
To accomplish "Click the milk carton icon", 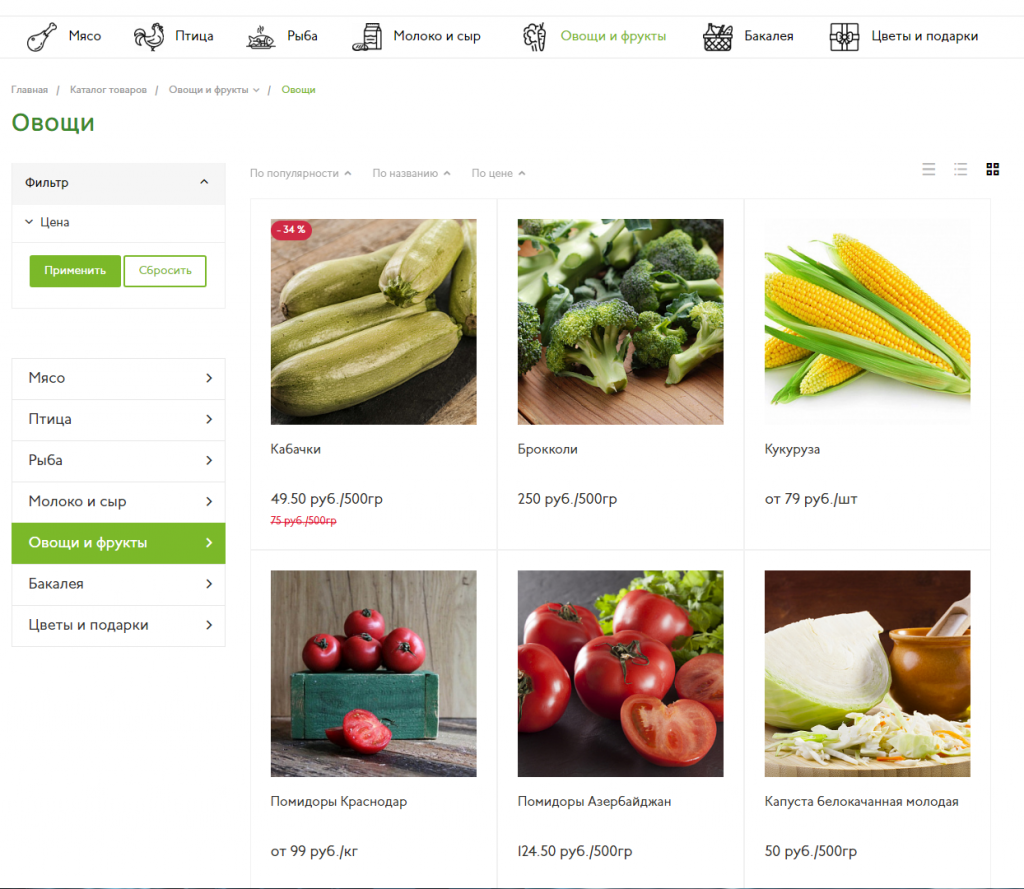I will point(367,37).
